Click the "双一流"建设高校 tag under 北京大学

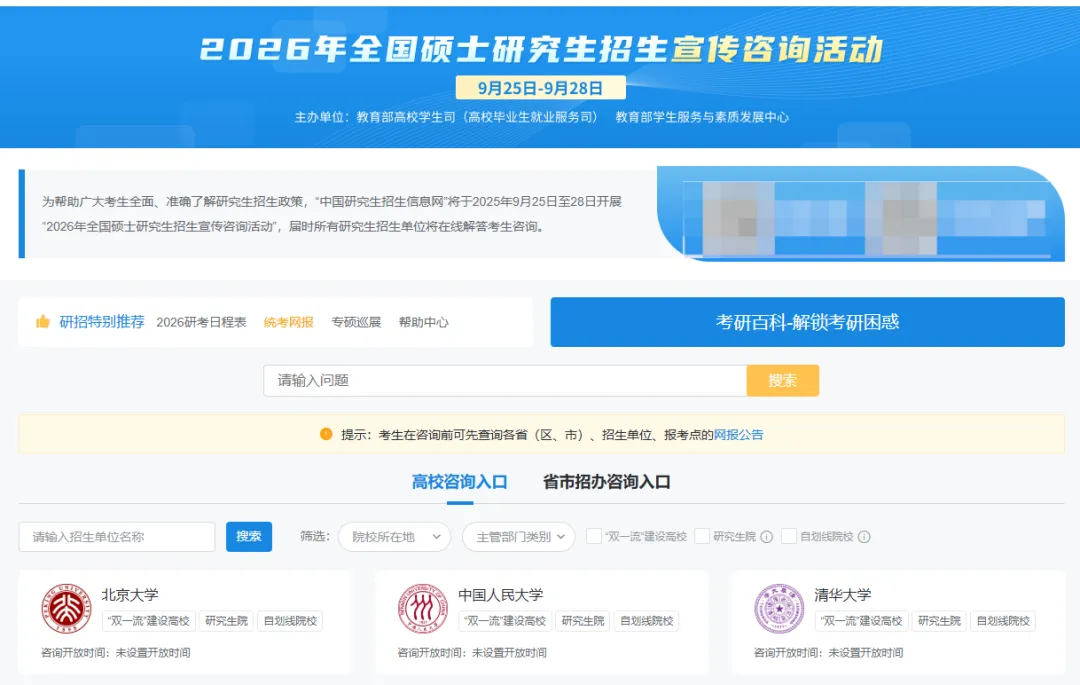149,621
